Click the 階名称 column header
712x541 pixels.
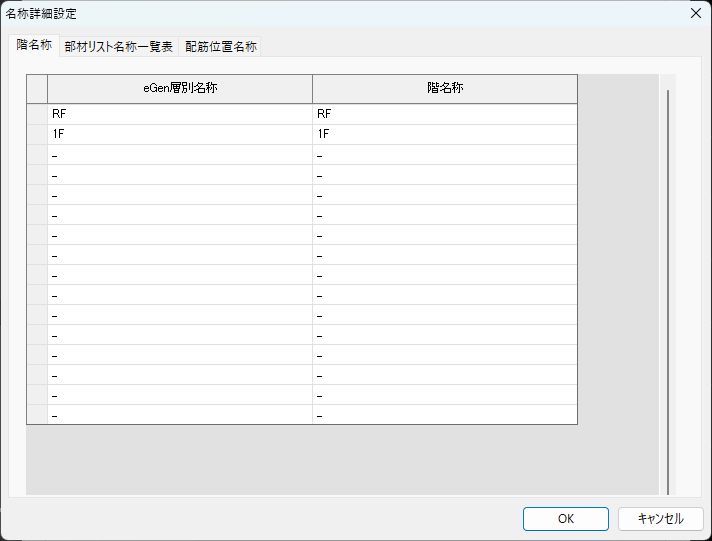(444, 88)
